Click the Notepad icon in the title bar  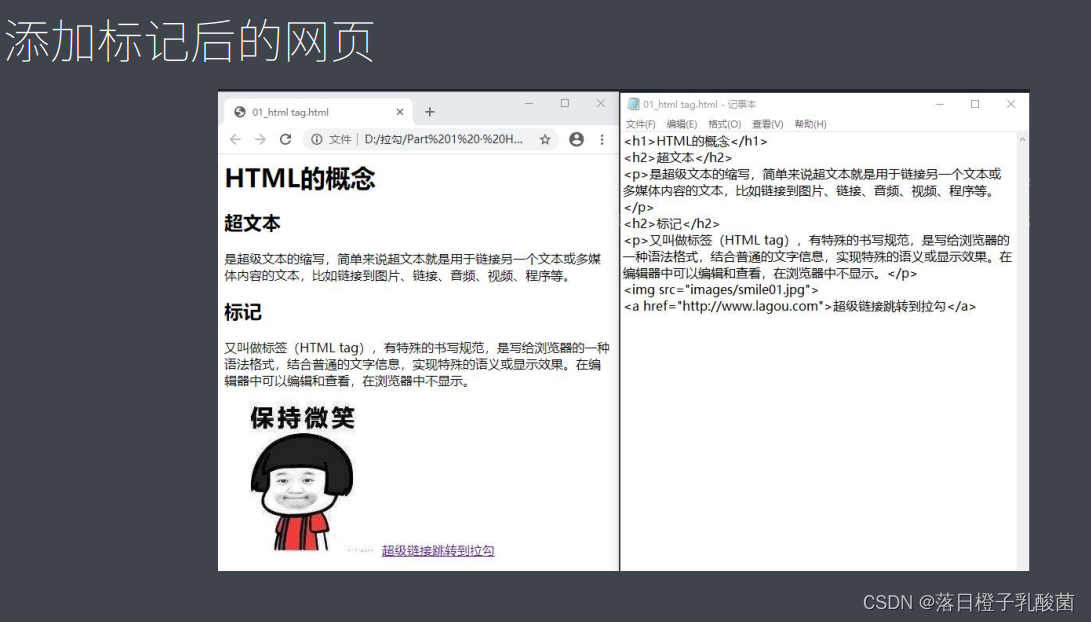click(633, 103)
